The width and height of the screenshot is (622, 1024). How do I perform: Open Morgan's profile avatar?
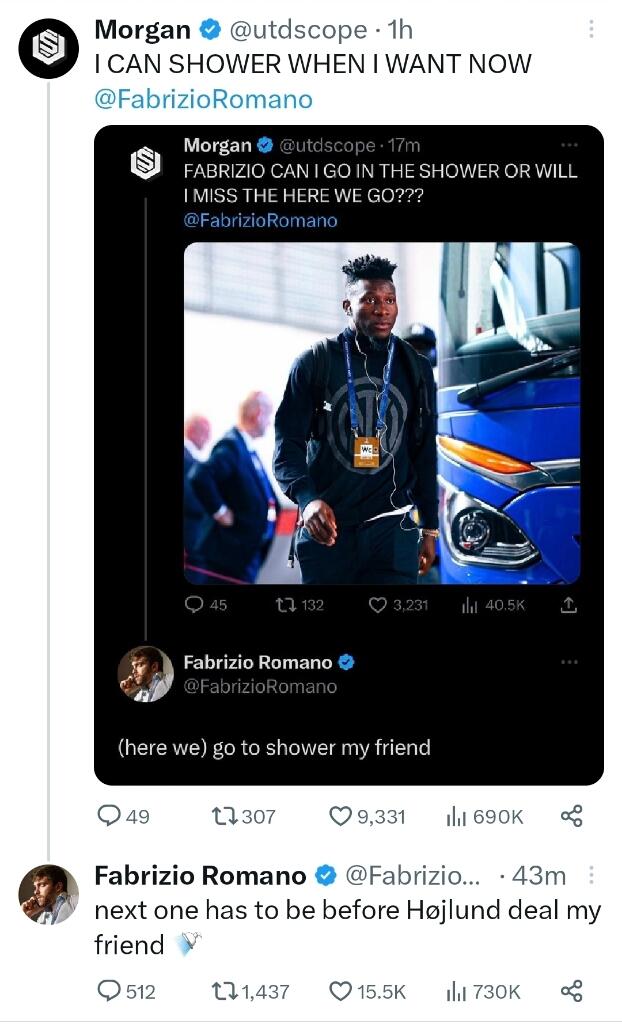click(49, 49)
